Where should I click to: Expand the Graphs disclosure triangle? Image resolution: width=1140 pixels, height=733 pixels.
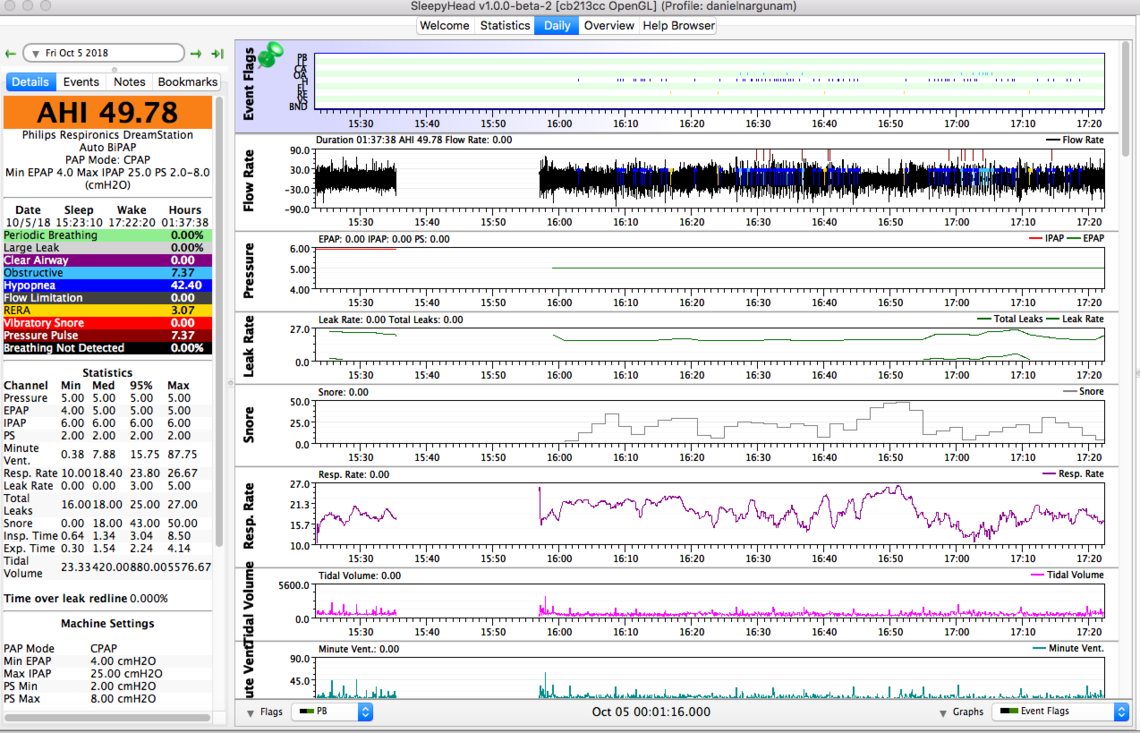(943, 713)
